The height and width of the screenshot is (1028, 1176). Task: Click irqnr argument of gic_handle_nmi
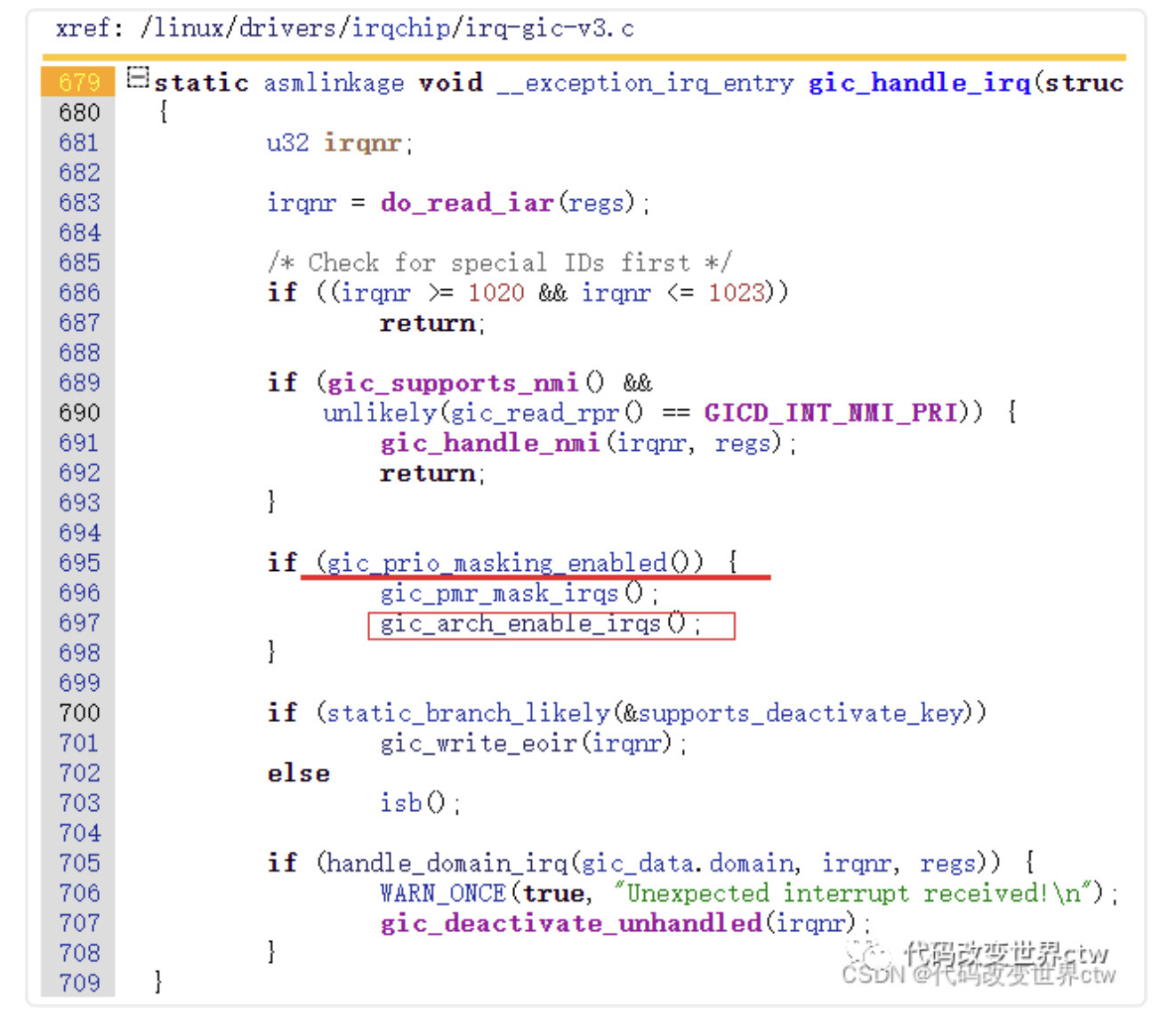[x=652, y=443]
